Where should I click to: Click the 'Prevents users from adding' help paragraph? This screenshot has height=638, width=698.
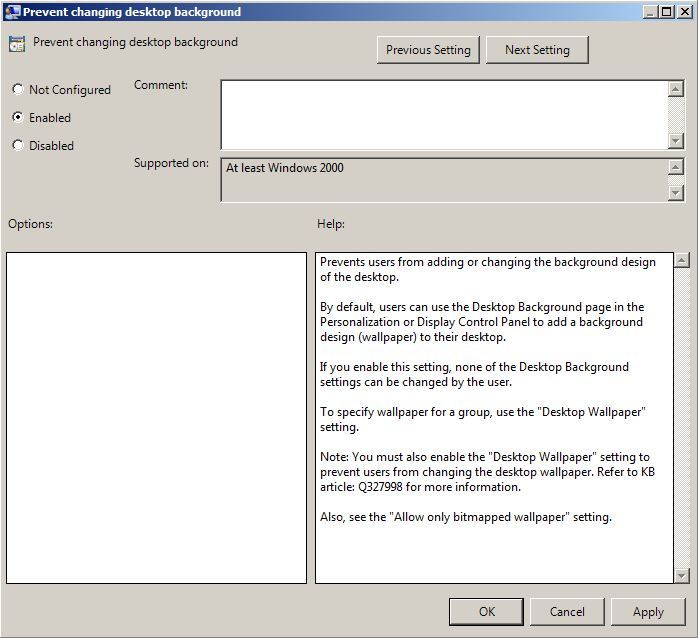487,269
